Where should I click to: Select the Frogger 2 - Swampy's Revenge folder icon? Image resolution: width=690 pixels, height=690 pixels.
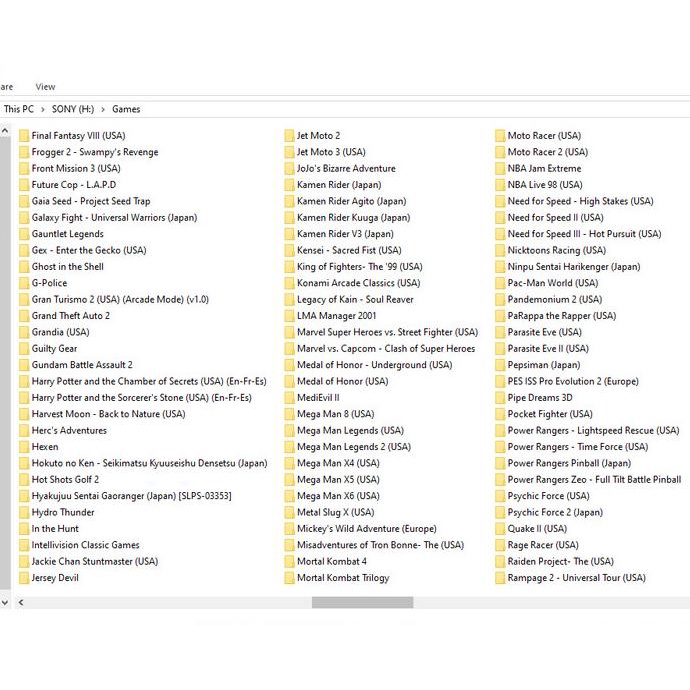click(x=24, y=152)
